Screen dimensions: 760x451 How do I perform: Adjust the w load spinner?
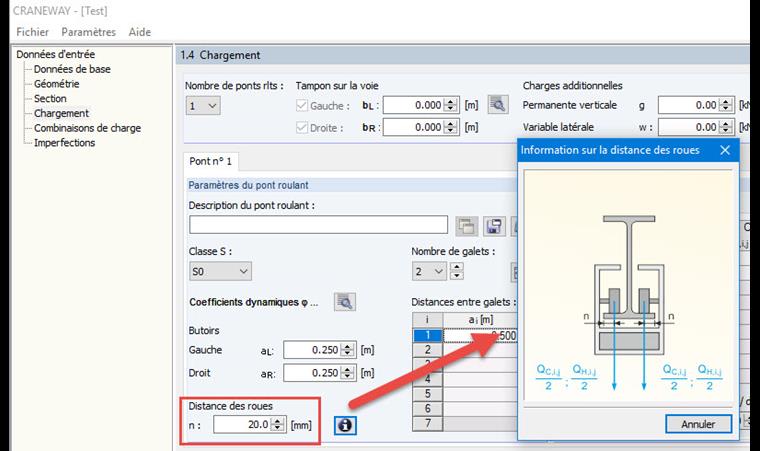coord(726,128)
